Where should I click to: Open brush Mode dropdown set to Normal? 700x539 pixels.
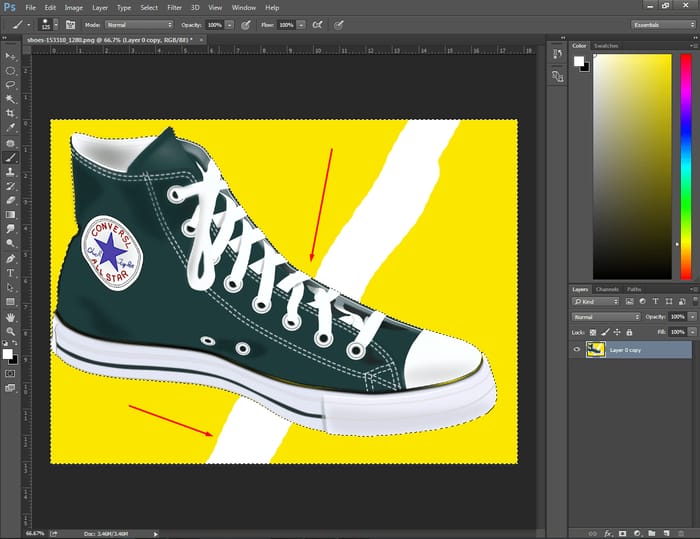[x=139, y=25]
